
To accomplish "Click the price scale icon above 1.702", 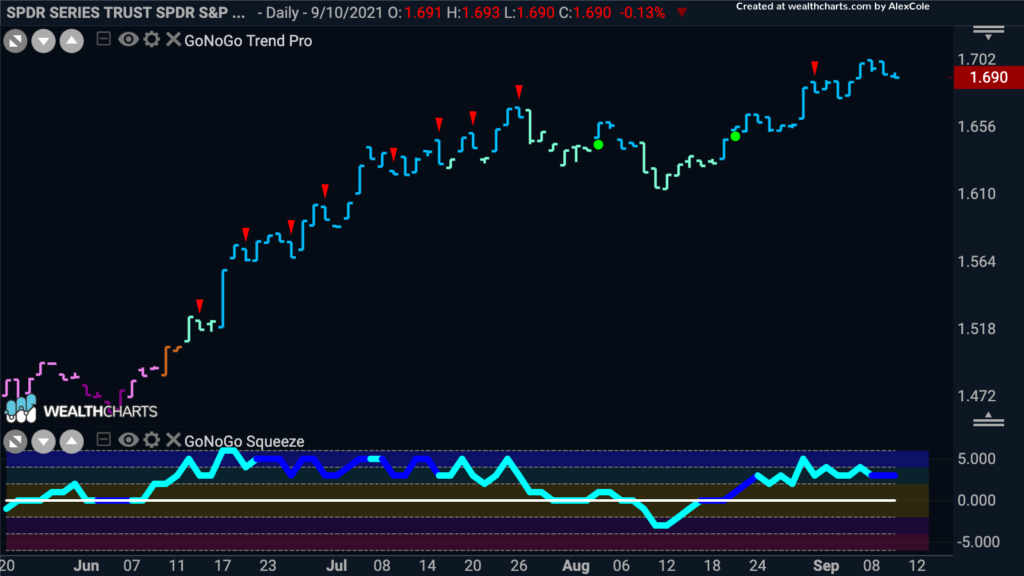I will point(989,33).
